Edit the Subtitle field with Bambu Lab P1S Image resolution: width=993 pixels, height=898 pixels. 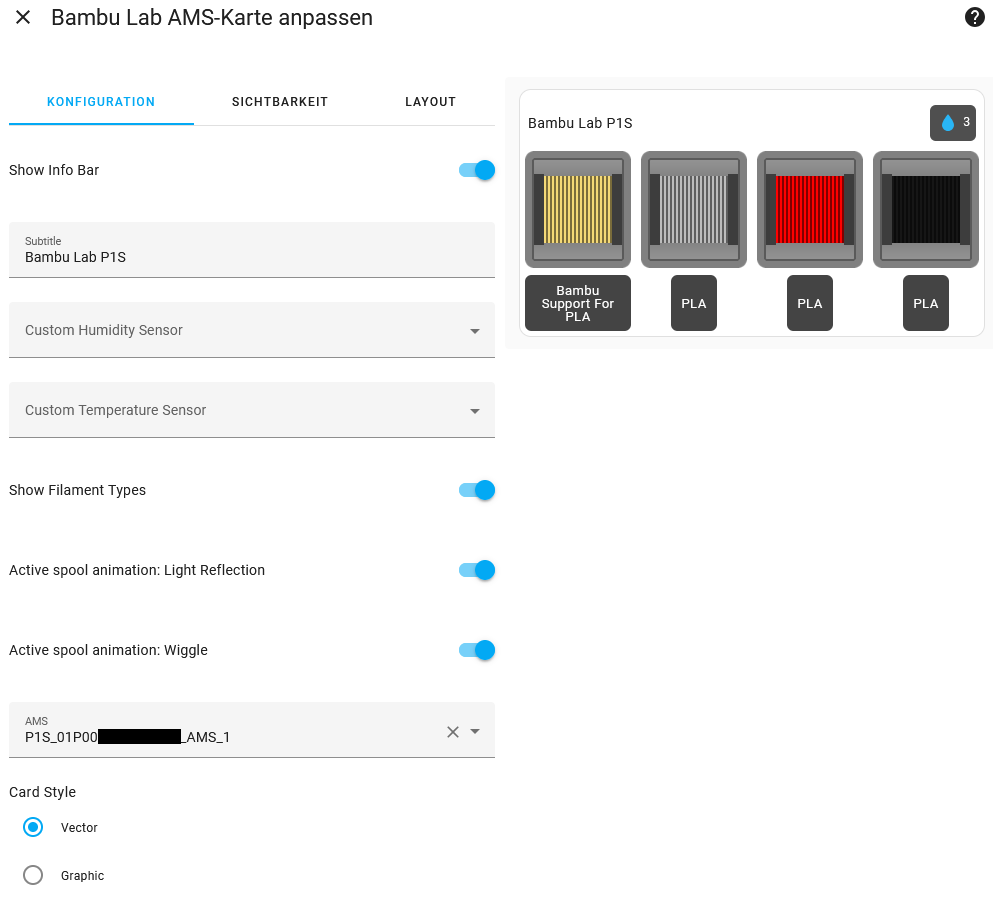click(251, 250)
